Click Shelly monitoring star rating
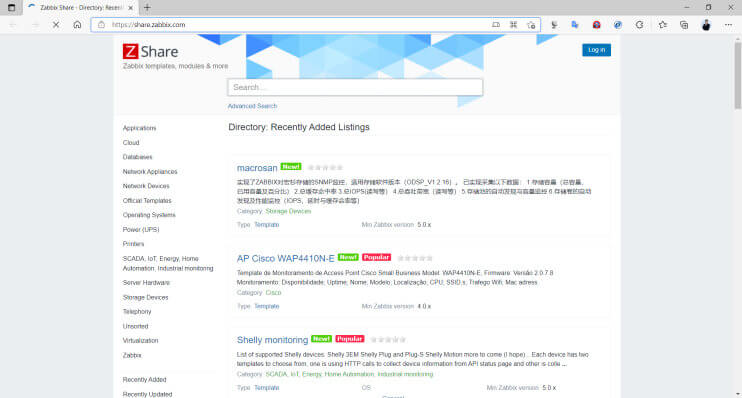The width and height of the screenshot is (742, 398). point(388,340)
